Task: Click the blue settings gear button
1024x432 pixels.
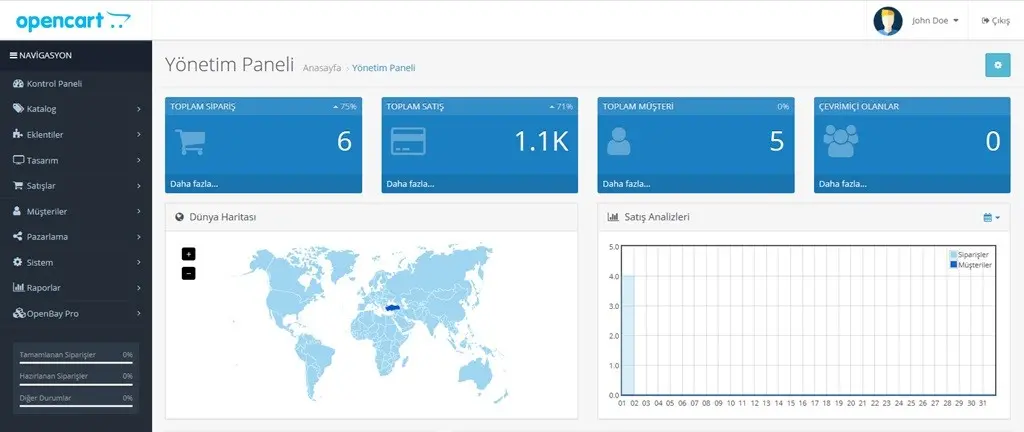Action: tap(997, 65)
